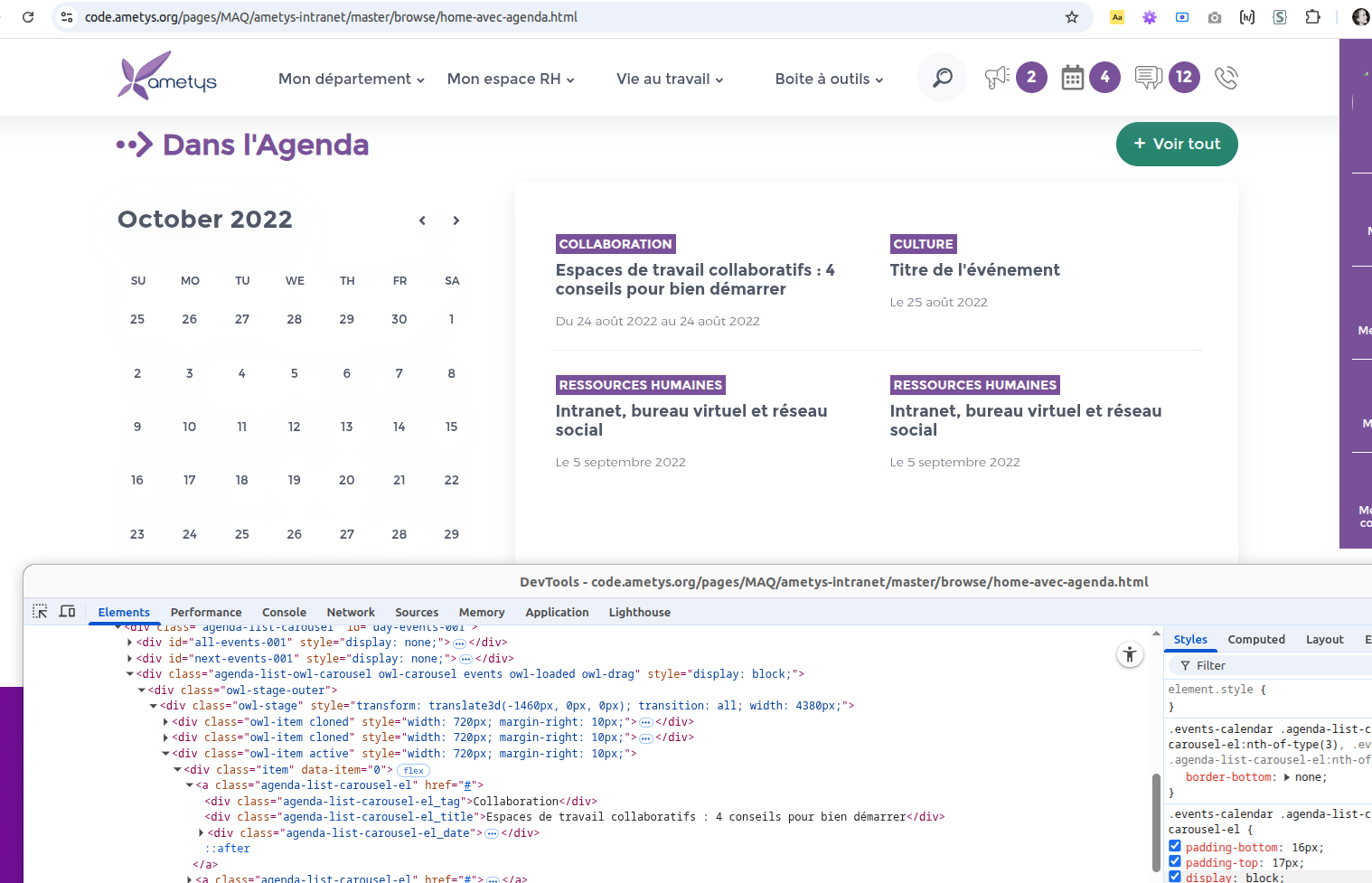
Task: Disable the display: block CSS property
Action: [1175, 877]
